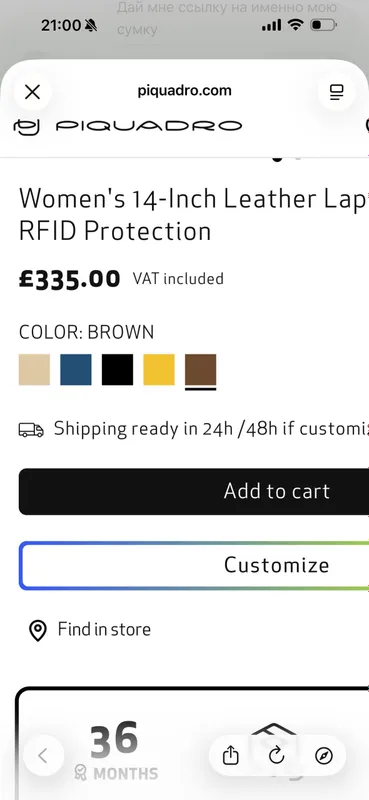
Task: Select the brown color swatch
Action: (201, 369)
